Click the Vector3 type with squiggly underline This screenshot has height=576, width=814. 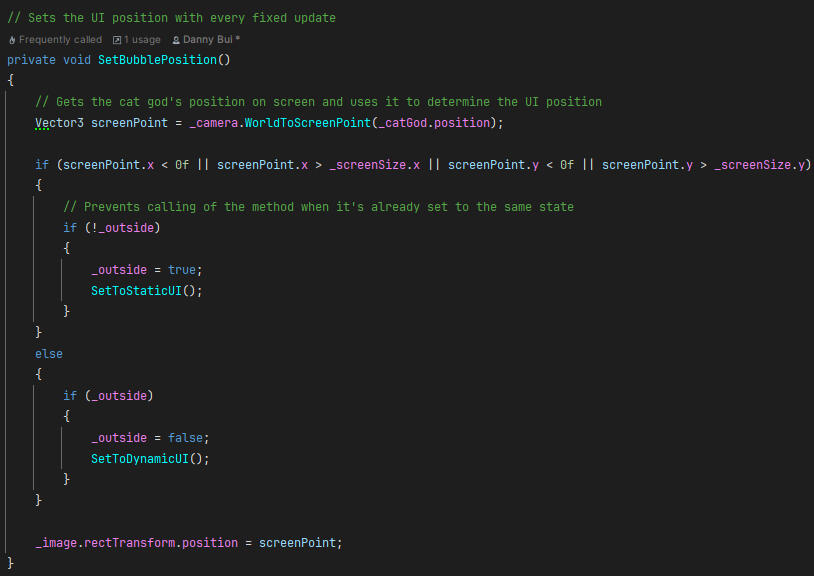[59, 123]
